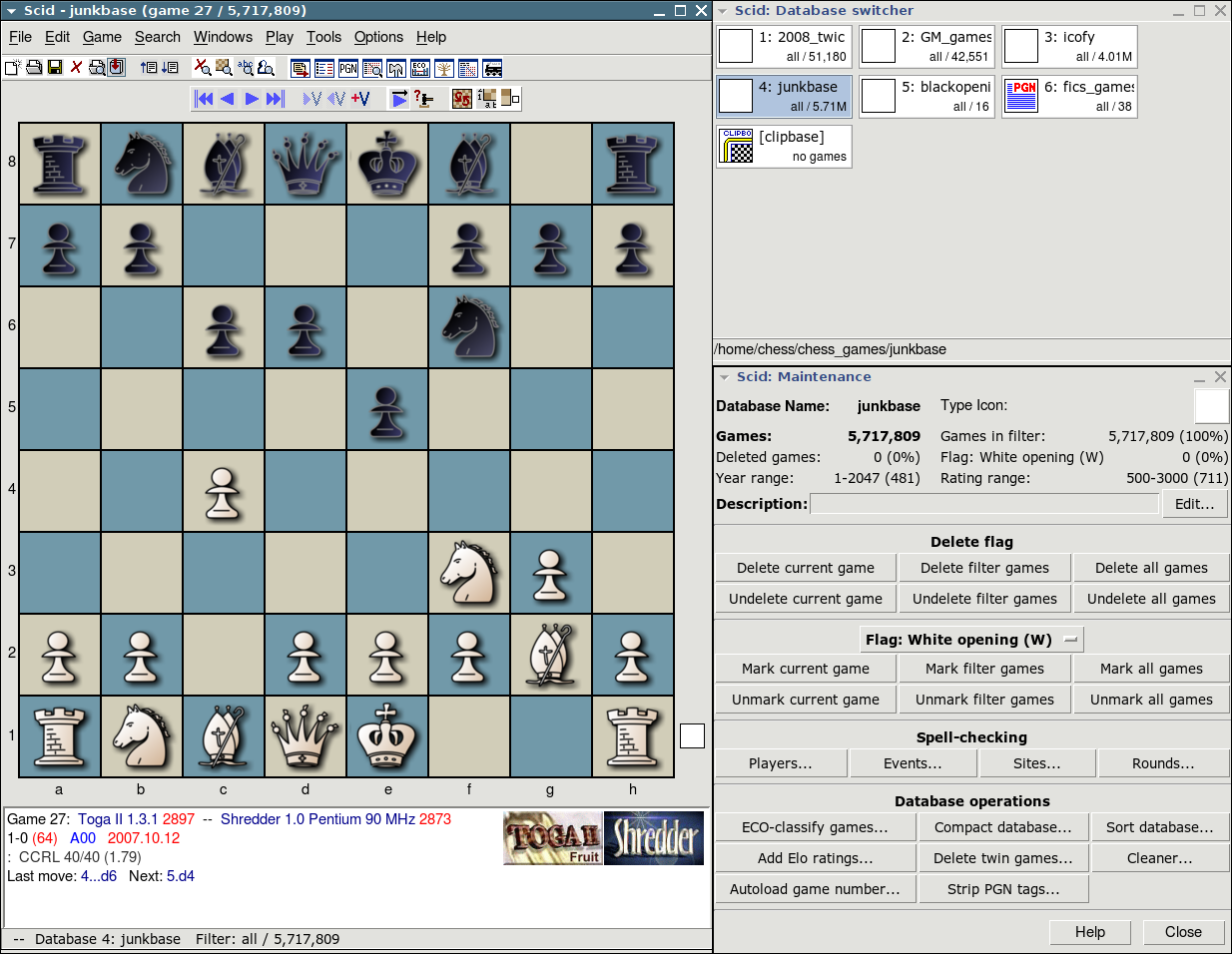Click Delete twin games... button
1232x954 pixels.
coord(1002,858)
